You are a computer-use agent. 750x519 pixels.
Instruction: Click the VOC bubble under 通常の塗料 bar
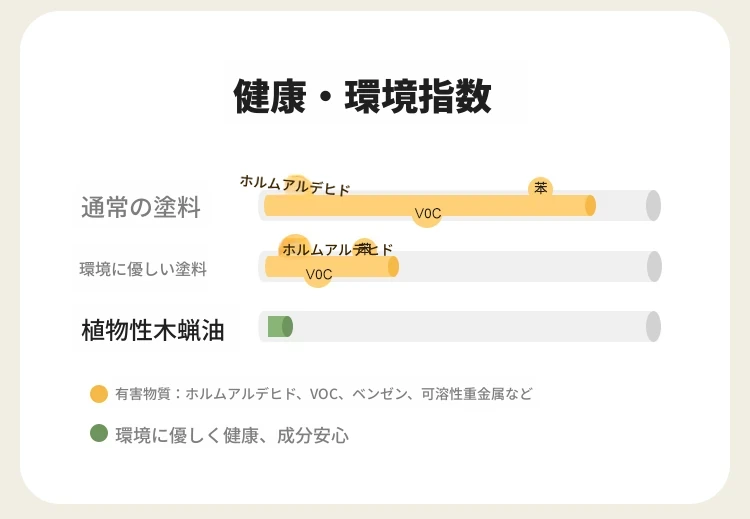(x=427, y=213)
